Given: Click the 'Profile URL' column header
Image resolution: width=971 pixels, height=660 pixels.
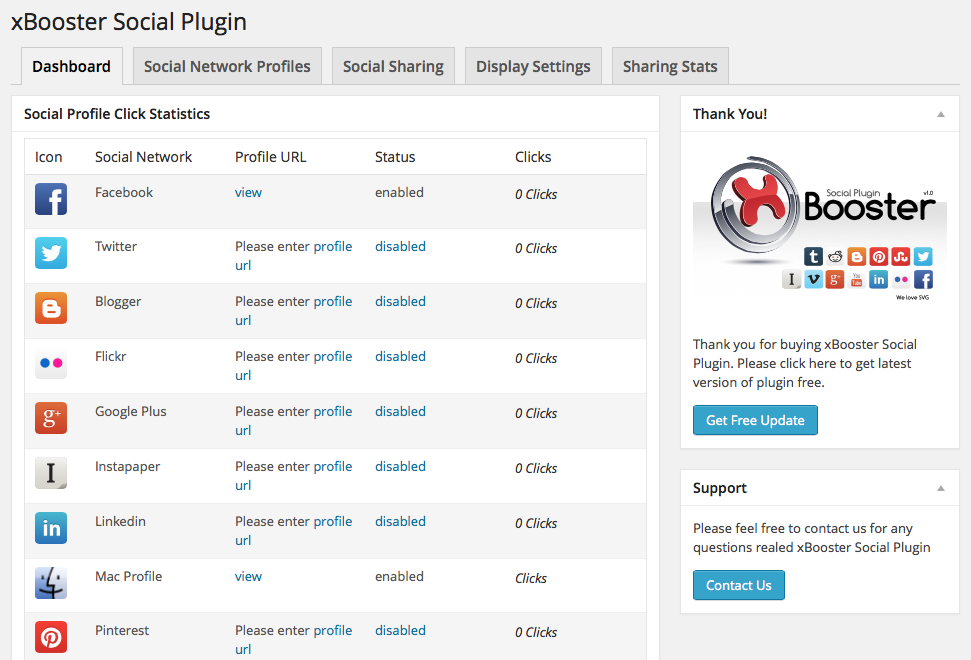Looking at the screenshot, I should 271,157.
